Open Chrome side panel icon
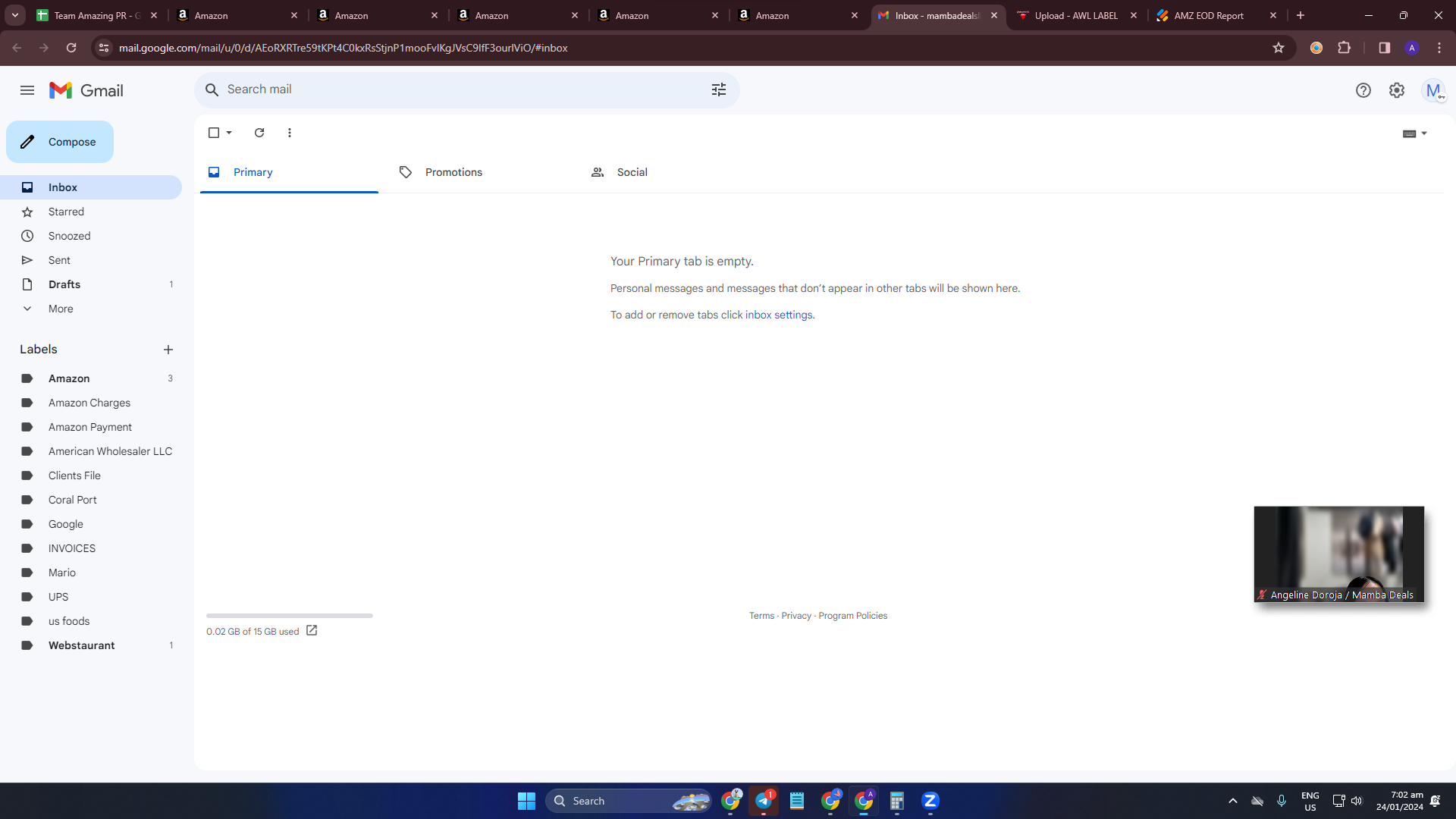 pyautogui.click(x=1384, y=48)
